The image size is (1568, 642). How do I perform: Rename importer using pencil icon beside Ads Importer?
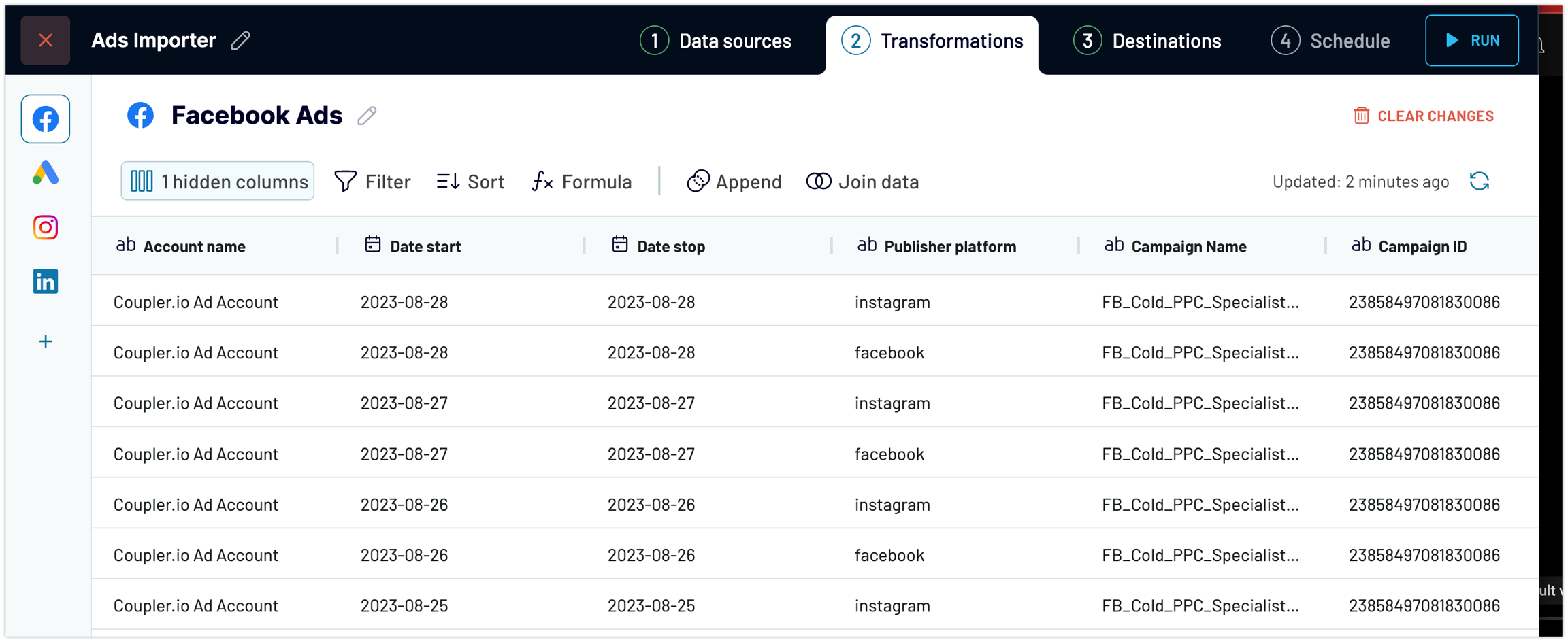tap(240, 41)
